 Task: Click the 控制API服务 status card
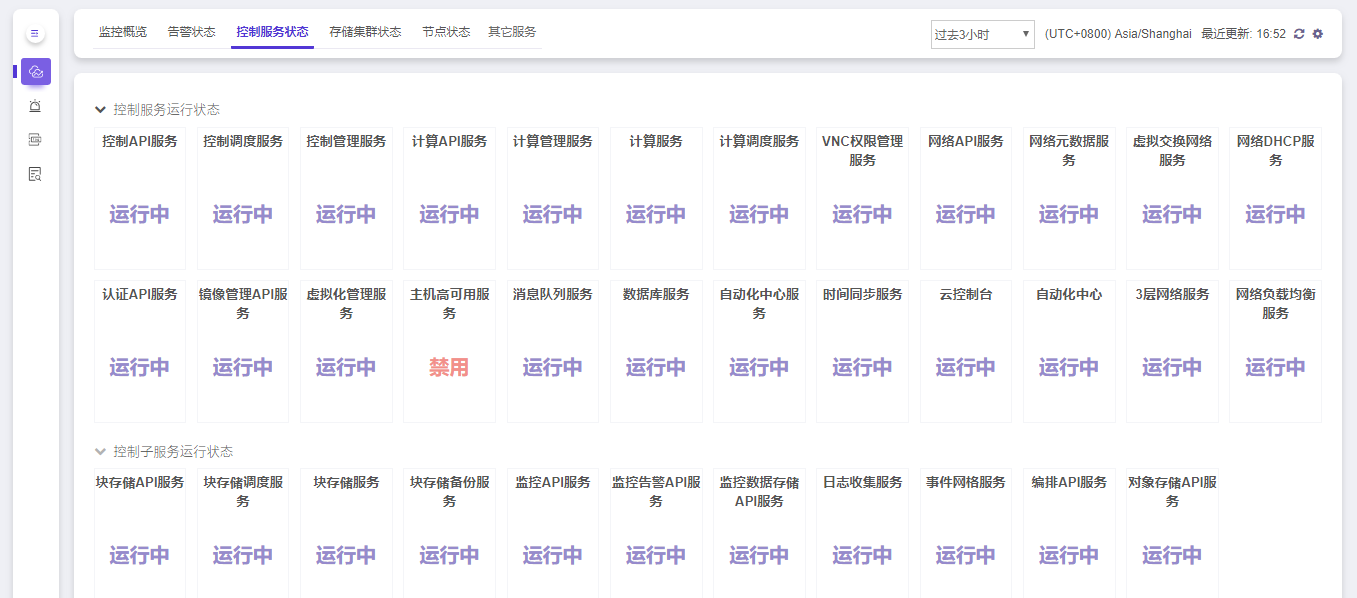tap(140, 198)
